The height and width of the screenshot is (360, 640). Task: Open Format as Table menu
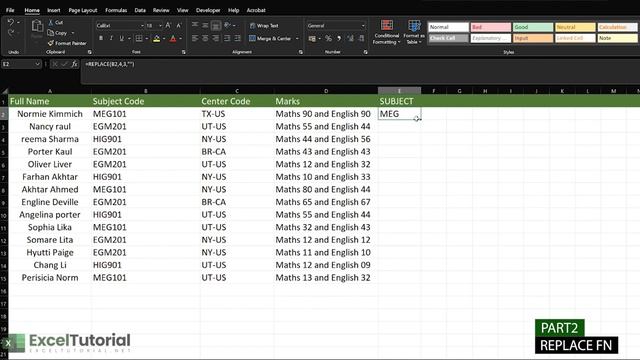pyautogui.click(x=414, y=32)
